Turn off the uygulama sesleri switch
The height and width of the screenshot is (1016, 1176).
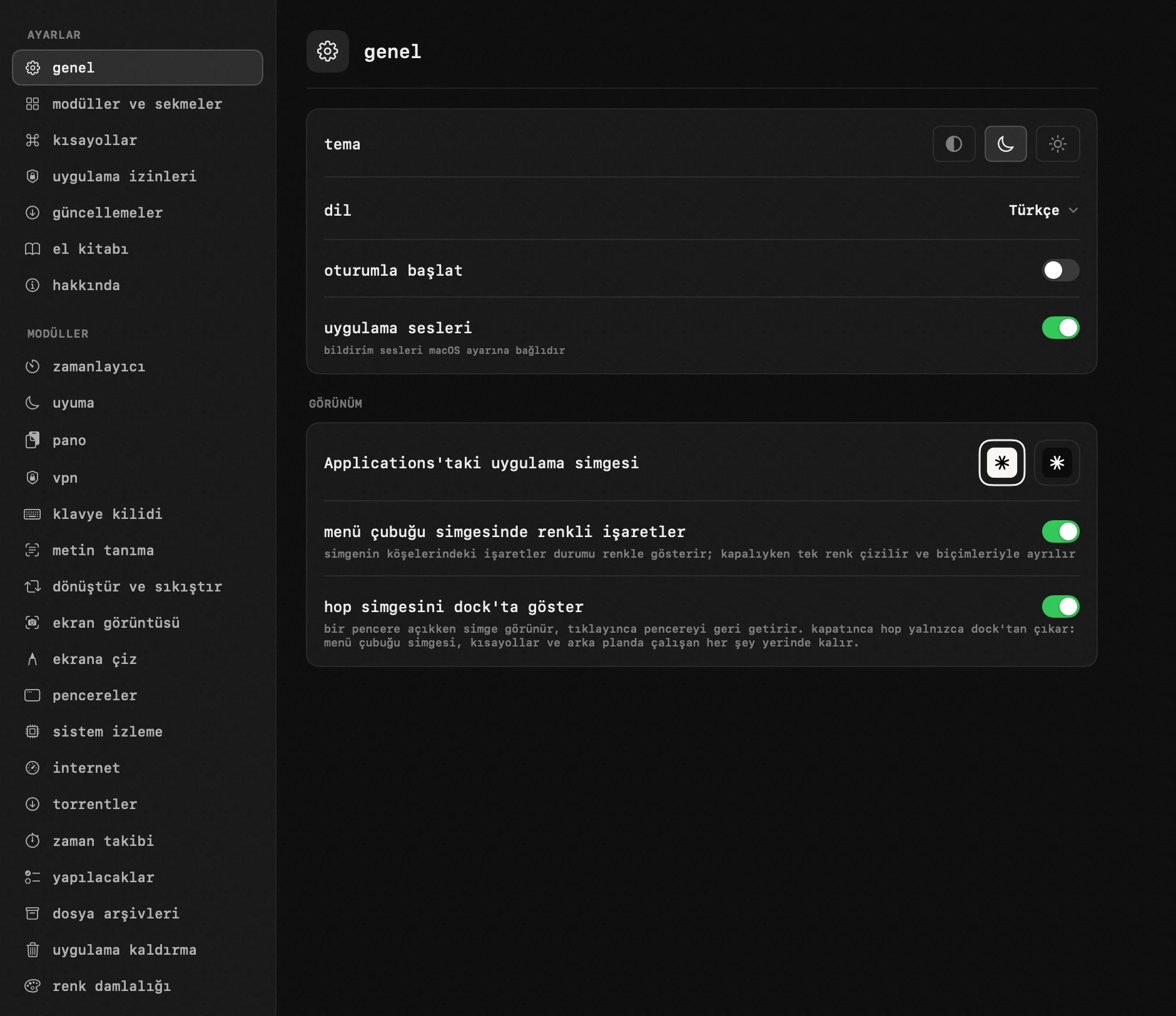1061,328
